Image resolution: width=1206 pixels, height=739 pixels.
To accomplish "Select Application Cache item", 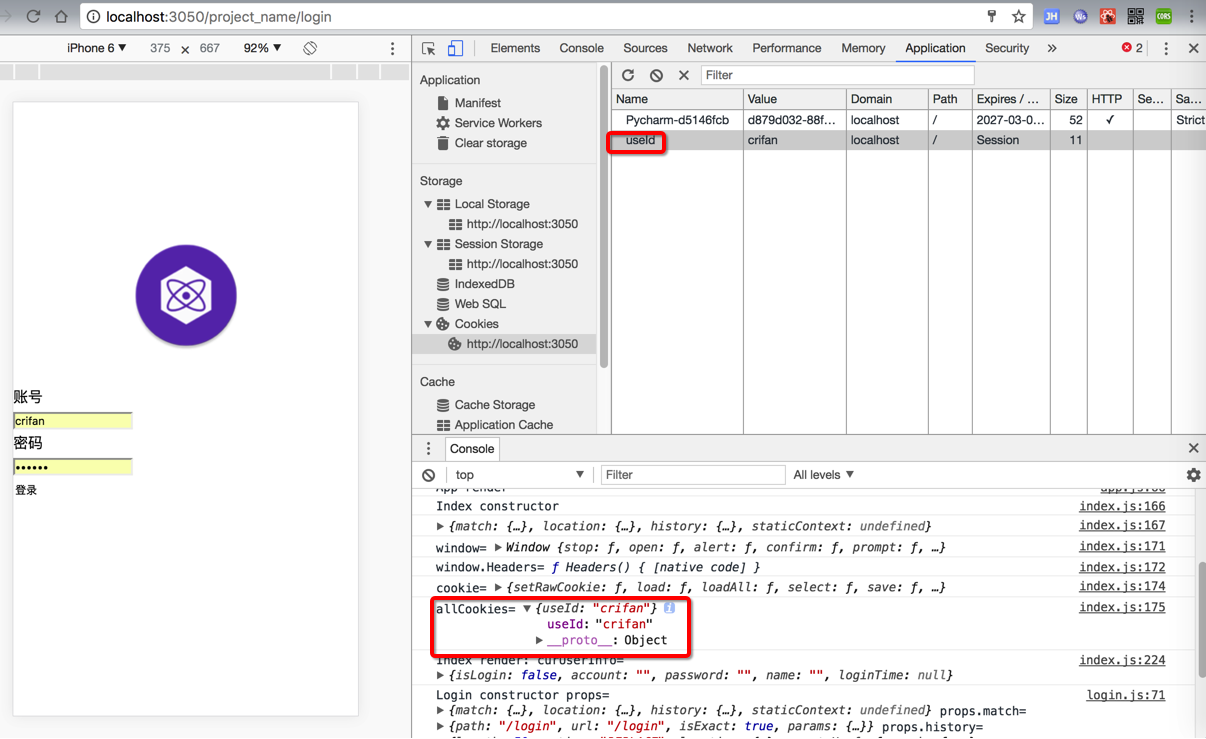I will point(503,425).
